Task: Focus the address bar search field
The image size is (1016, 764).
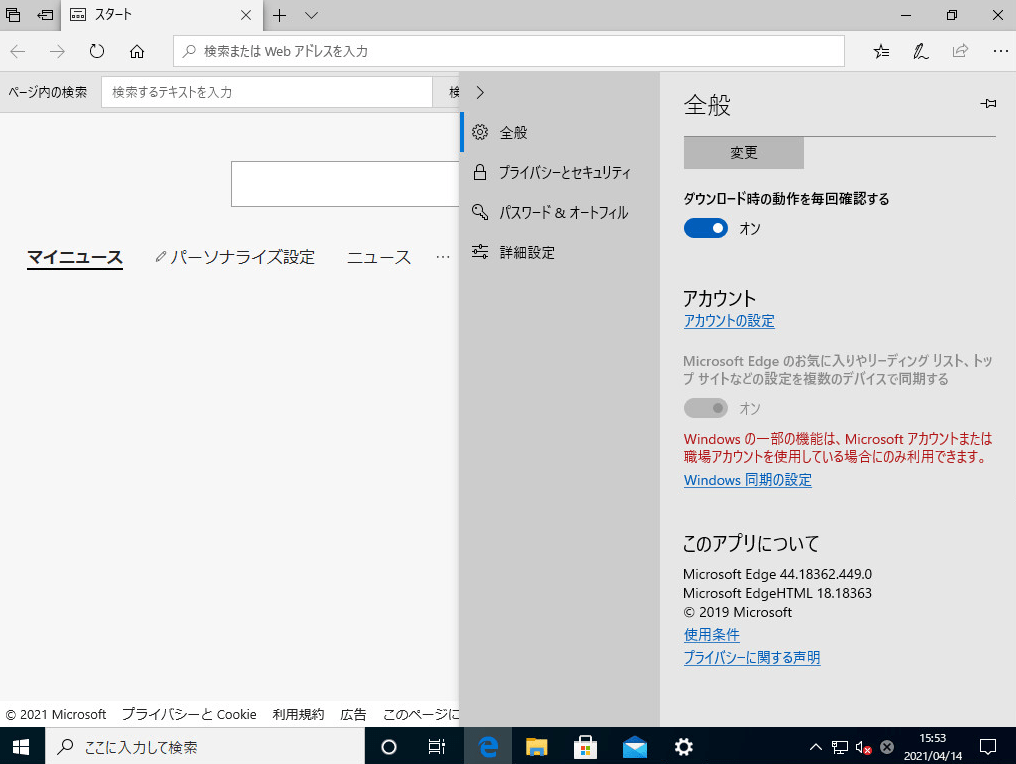Action: tap(509, 51)
